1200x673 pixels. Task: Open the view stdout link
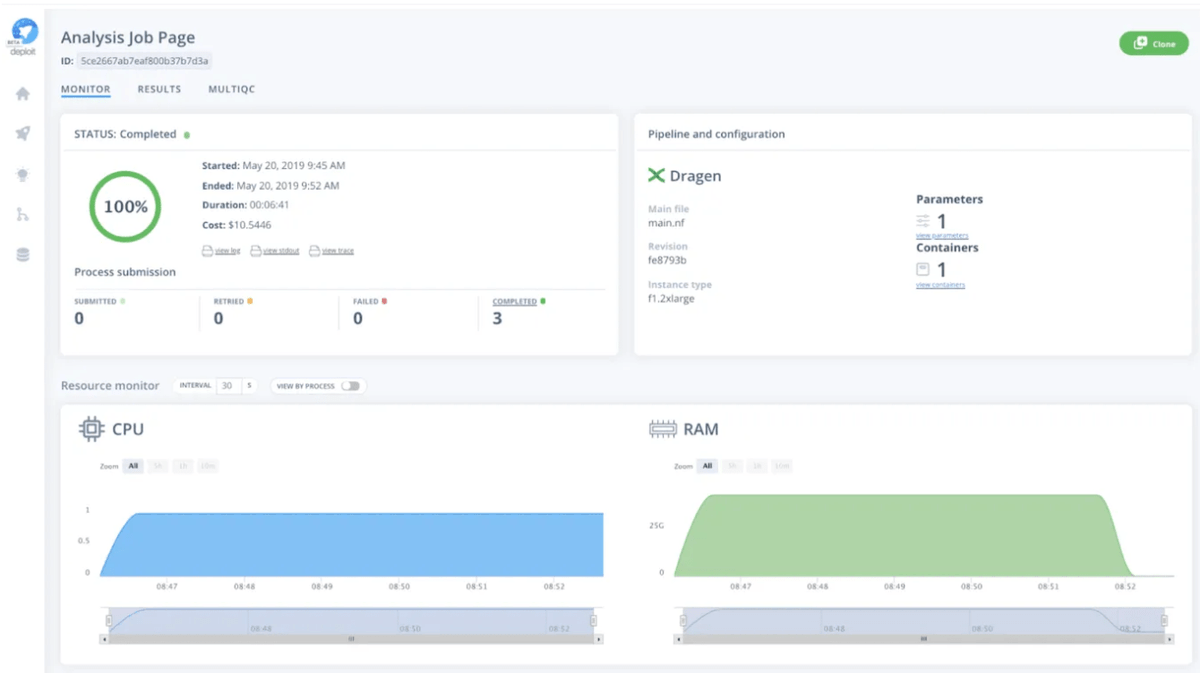pyautogui.click(x=281, y=251)
